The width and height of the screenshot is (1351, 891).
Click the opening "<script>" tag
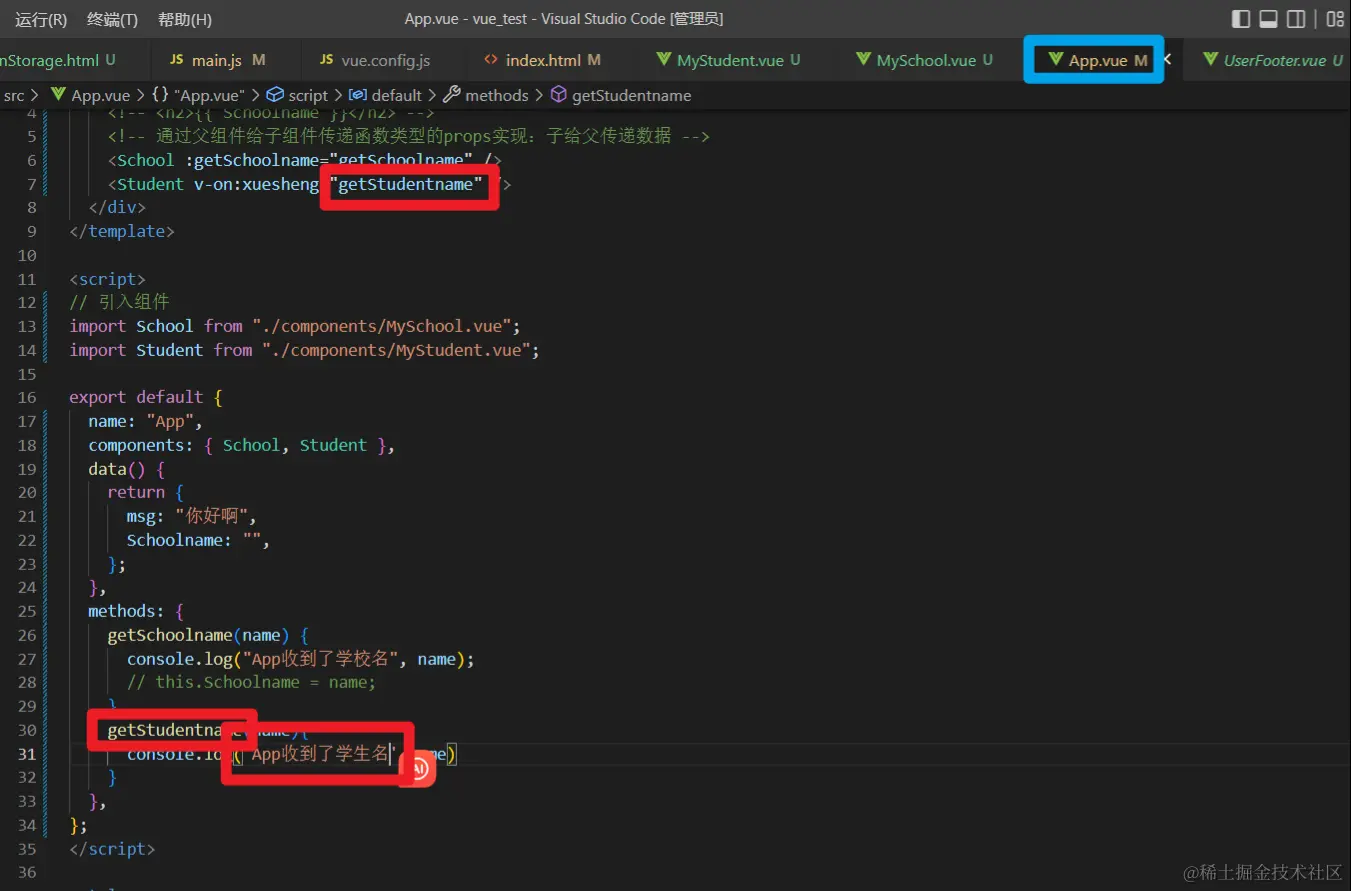pyautogui.click(x=107, y=279)
